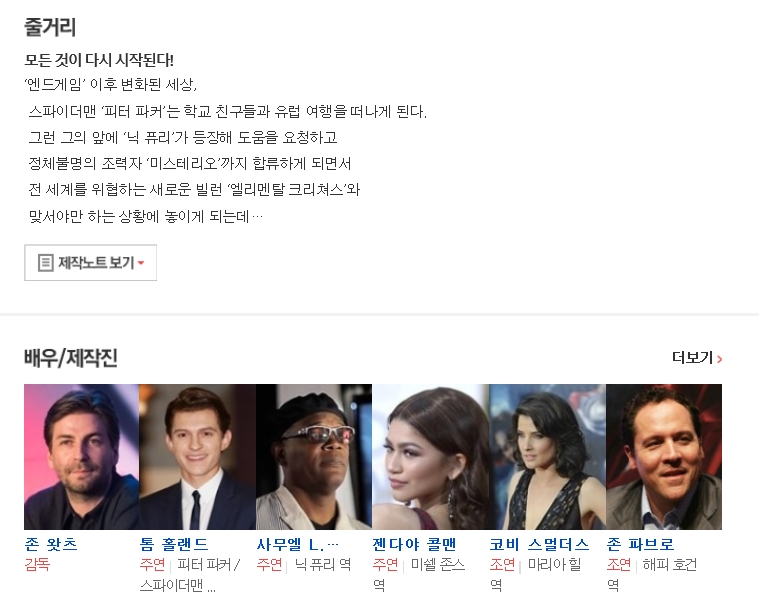Select 존 파브로's portrait photo

[664, 457]
